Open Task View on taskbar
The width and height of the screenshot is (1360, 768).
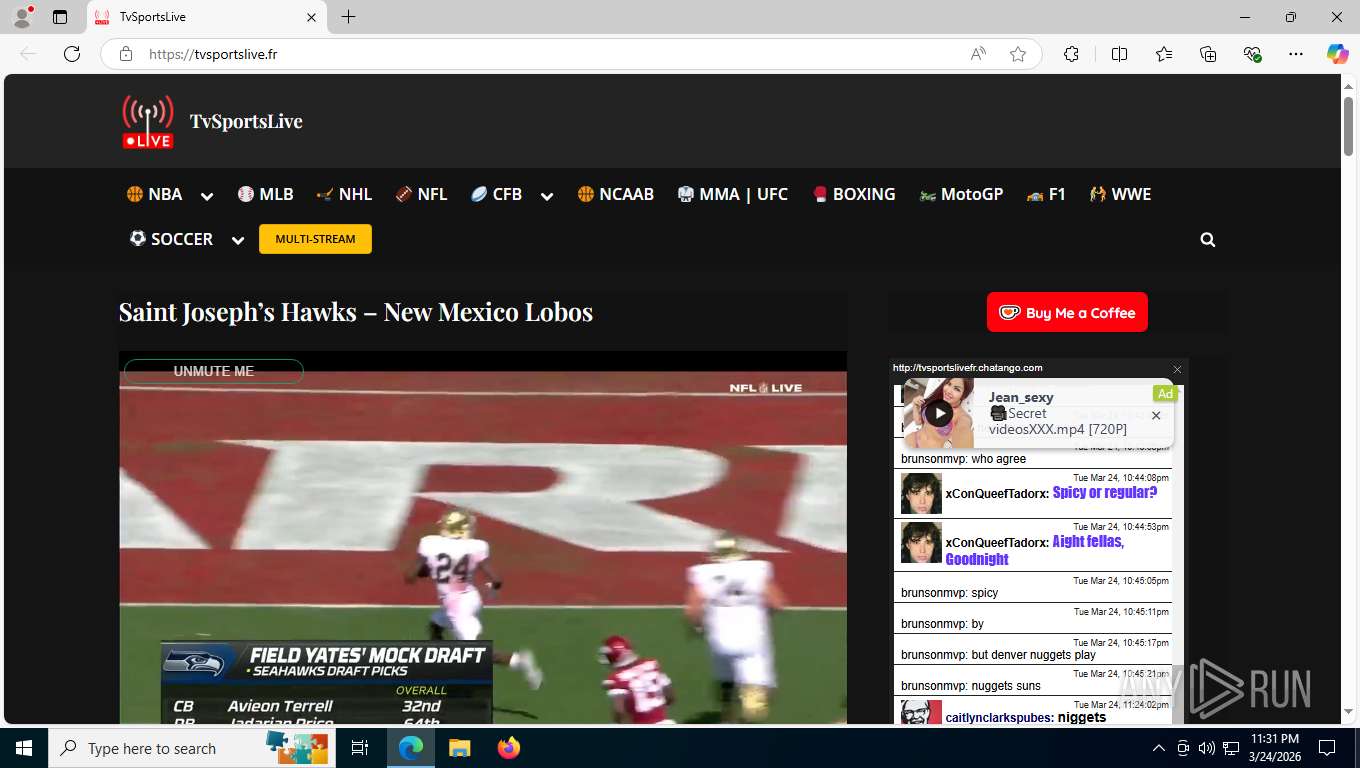pos(361,748)
